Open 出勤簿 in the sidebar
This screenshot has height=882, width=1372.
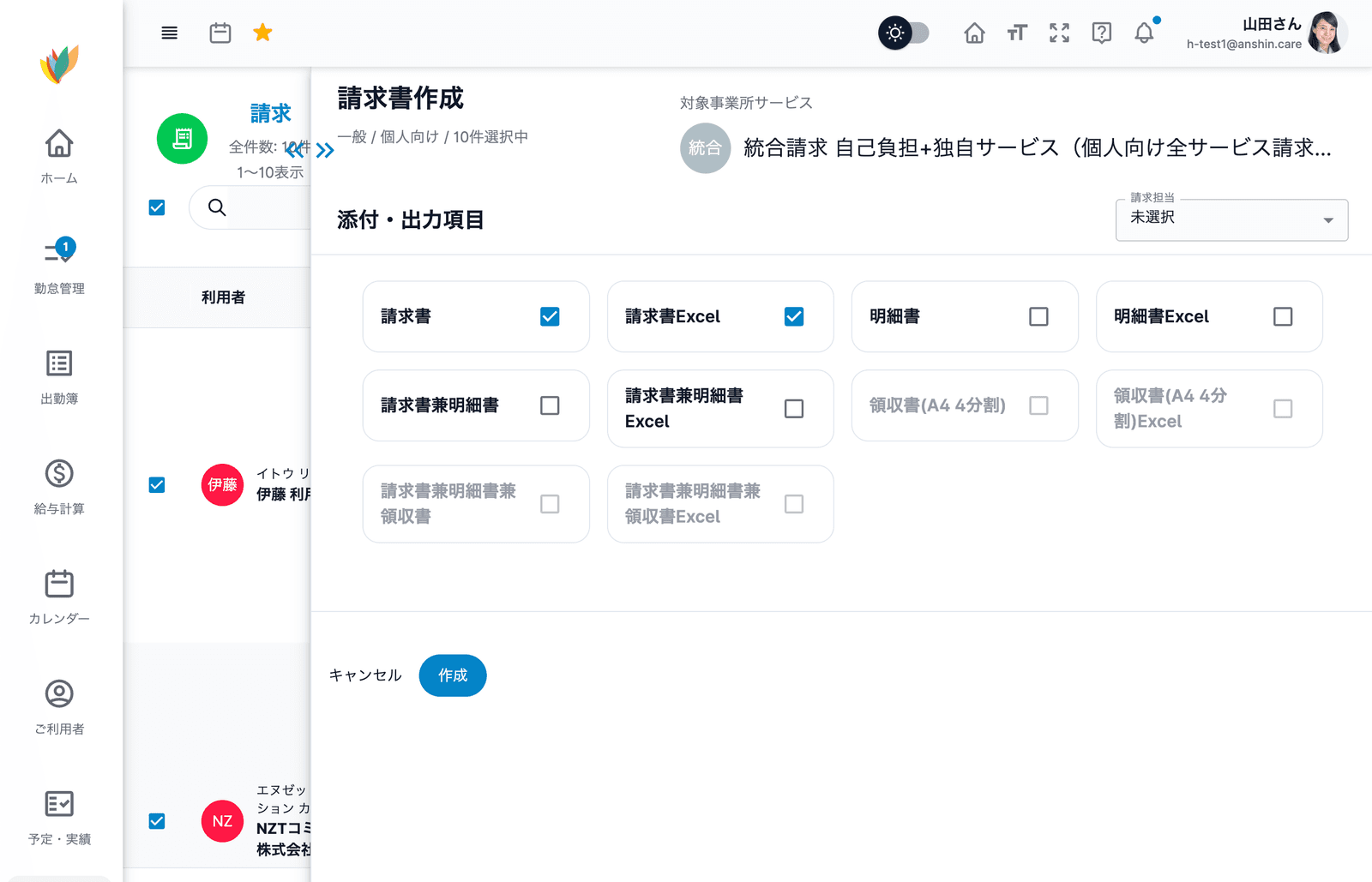pos(59,376)
